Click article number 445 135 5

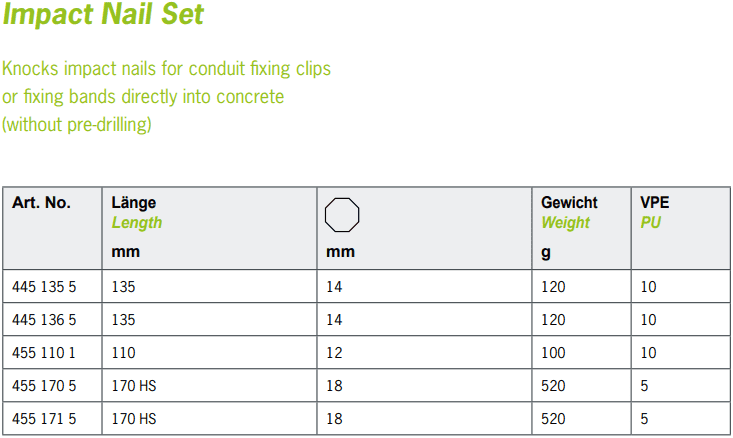tap(44, 287)
